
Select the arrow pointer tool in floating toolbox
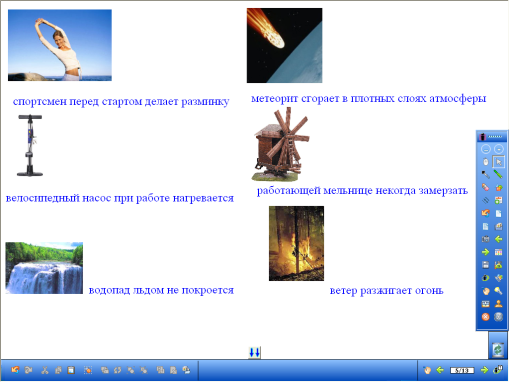click(x=498, y=162)
